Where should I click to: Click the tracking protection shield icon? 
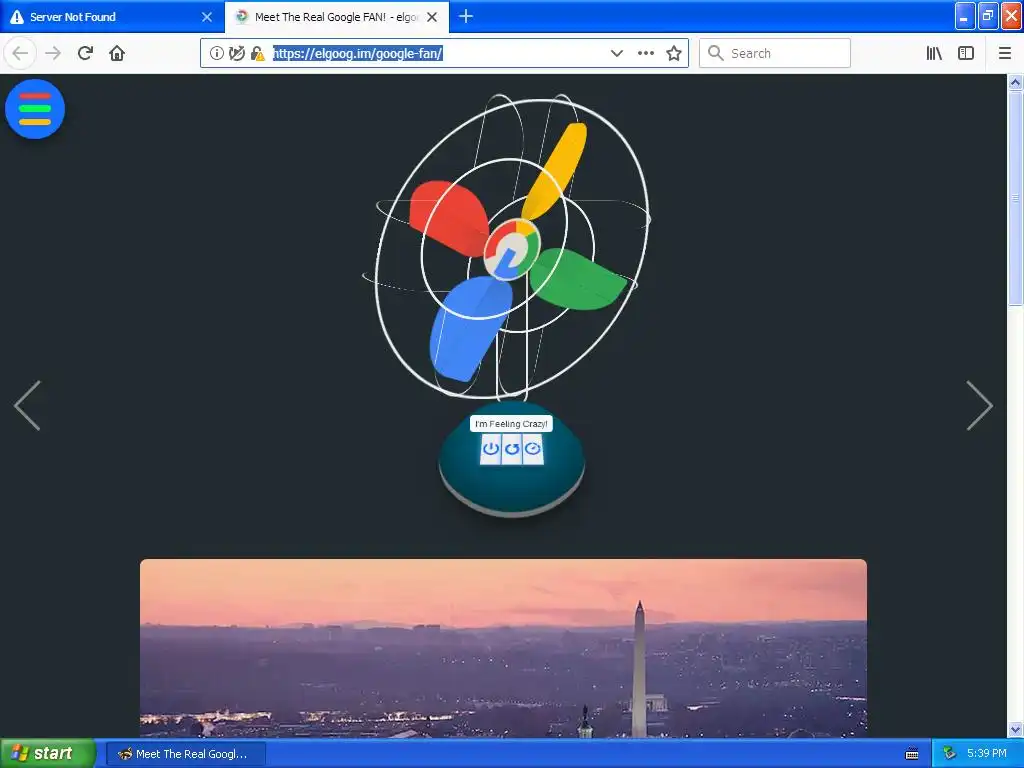pos(237,54)
